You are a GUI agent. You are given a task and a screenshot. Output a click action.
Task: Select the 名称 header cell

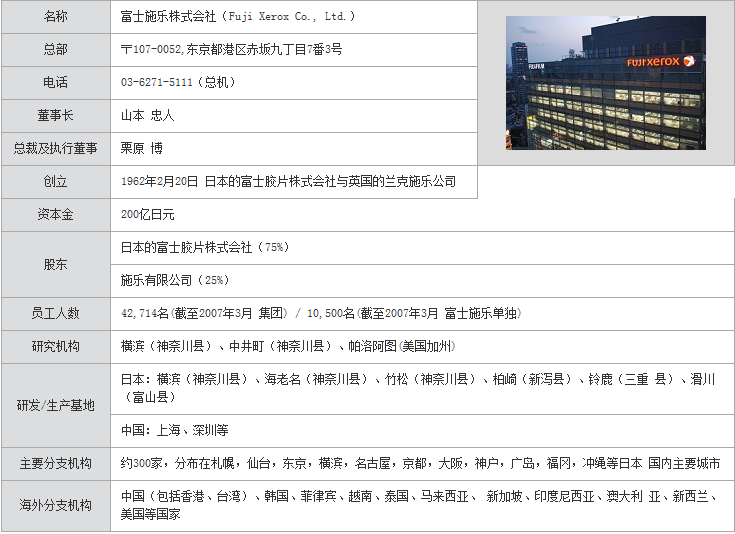click(56, 17)
